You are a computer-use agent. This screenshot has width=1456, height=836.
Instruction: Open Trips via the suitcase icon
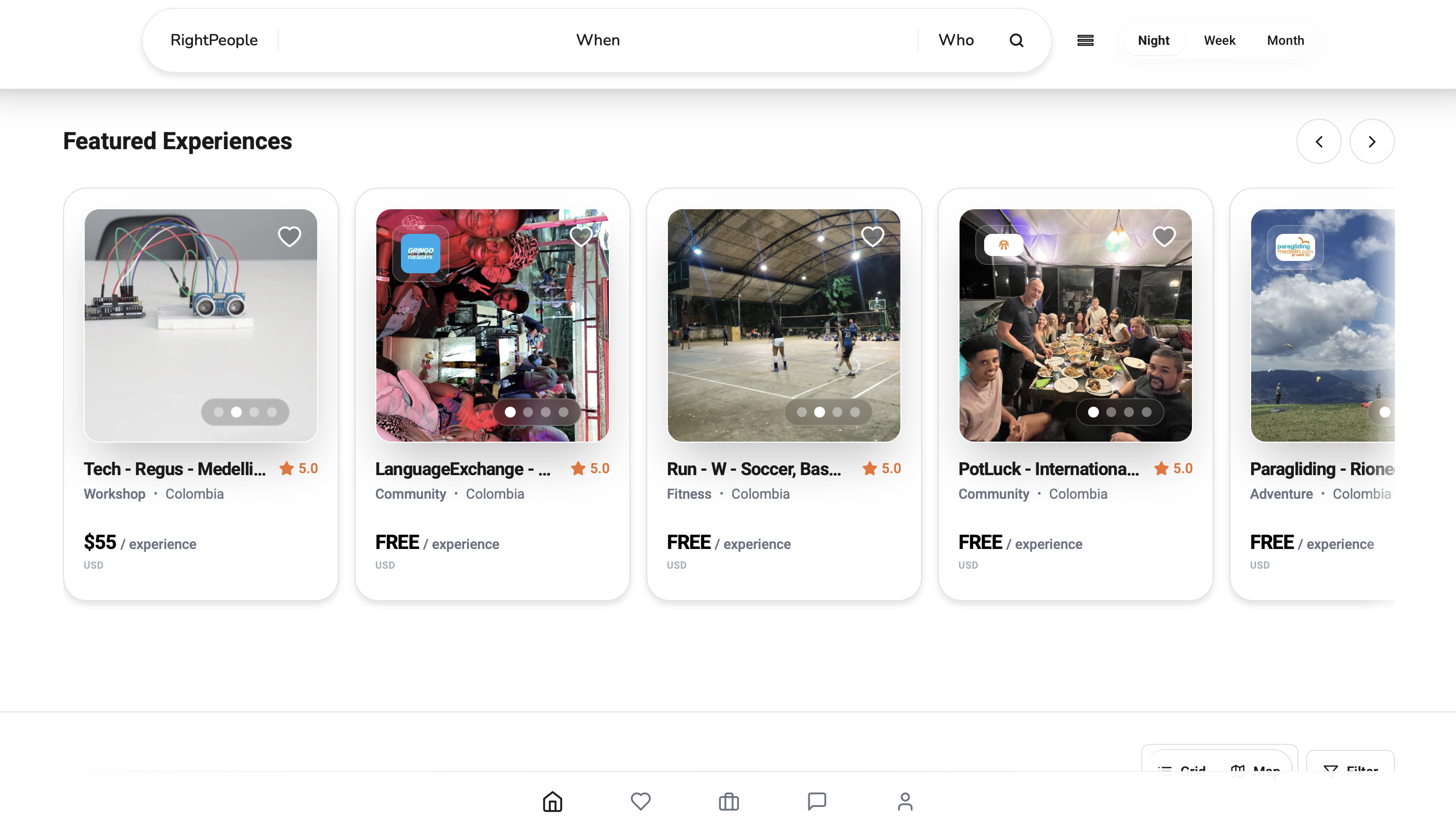pyautogui.click(x=728, y=802)
